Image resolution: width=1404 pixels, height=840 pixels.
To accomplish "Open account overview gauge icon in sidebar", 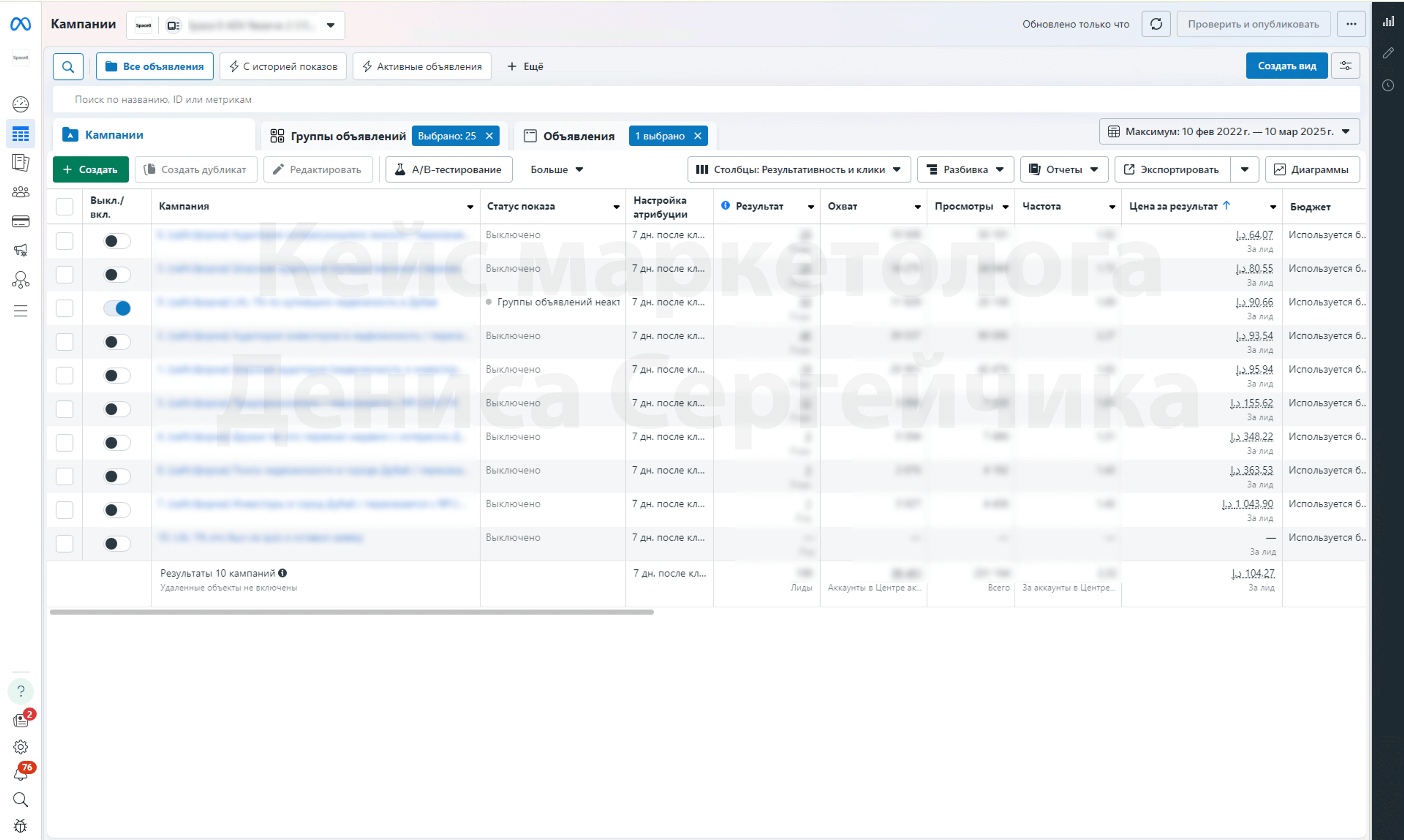I will (20, 104).
